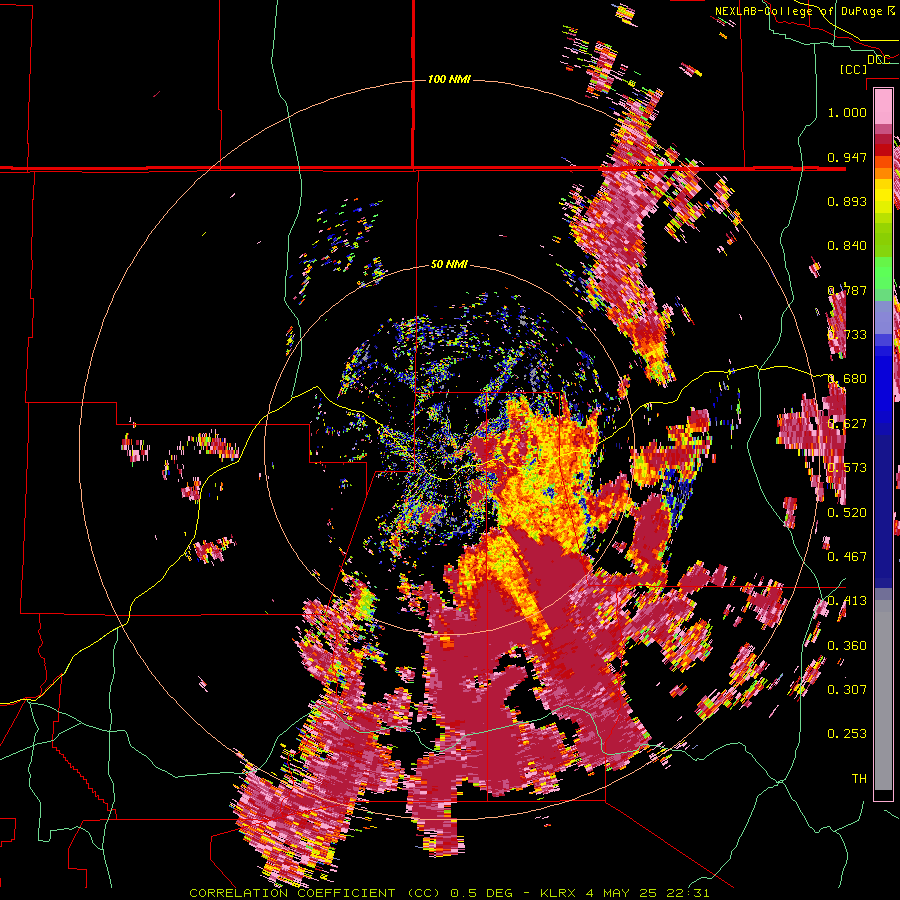This screenshot has width=900, height=900.
Task: Pick the orange segment of the color bar
Action: tap(883, 173)
